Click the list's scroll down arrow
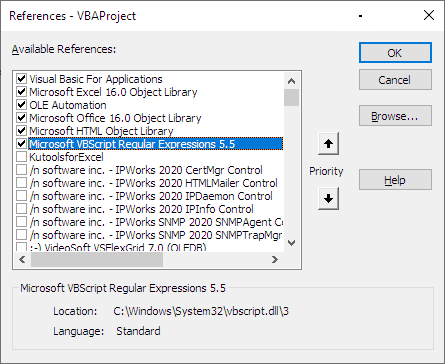The width and height of the screenshot is (446, 364). [x=291, y=243]
